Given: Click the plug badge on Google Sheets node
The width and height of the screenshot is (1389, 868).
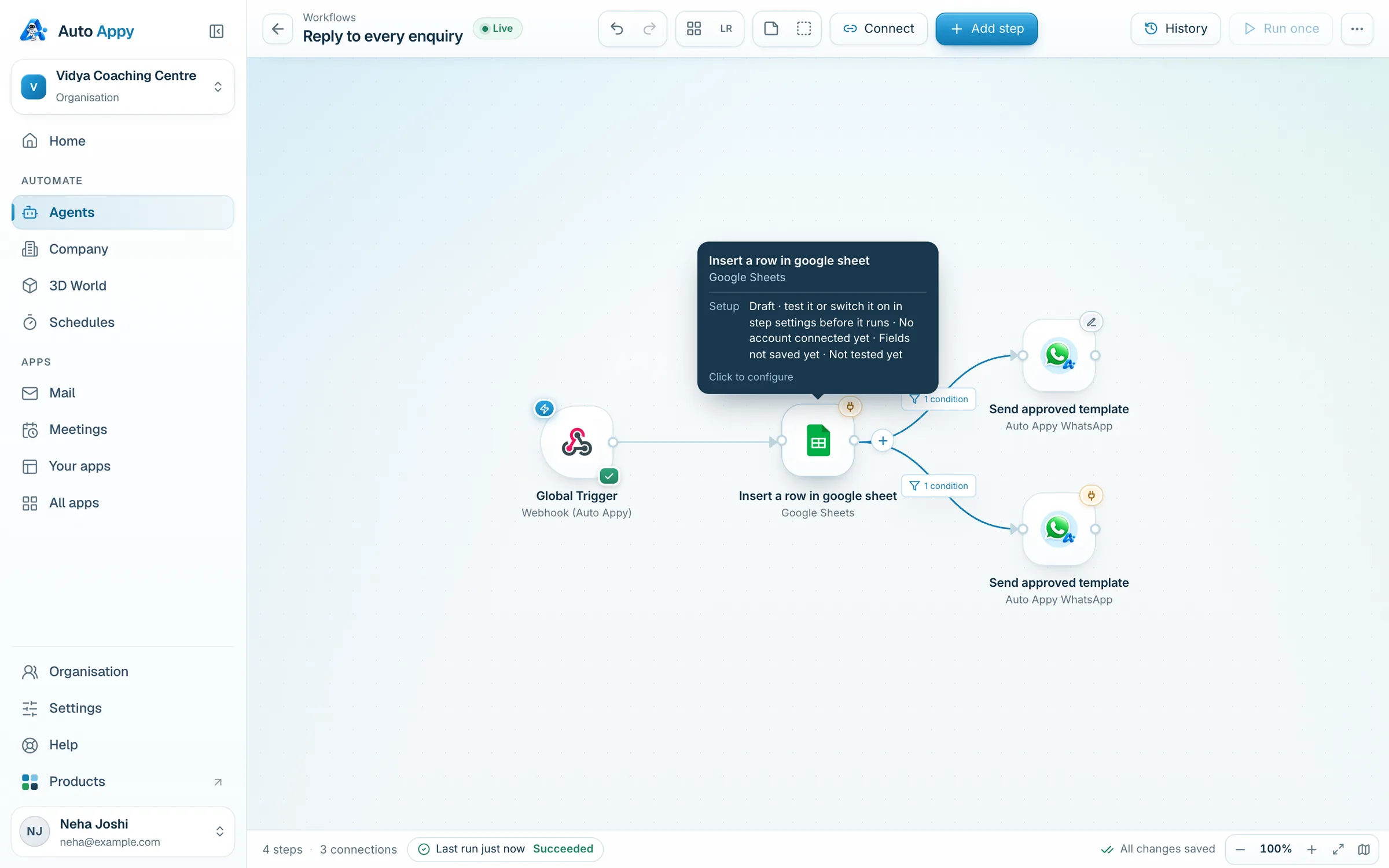Looking at the screenshot, I should click(x=850, y=407).
